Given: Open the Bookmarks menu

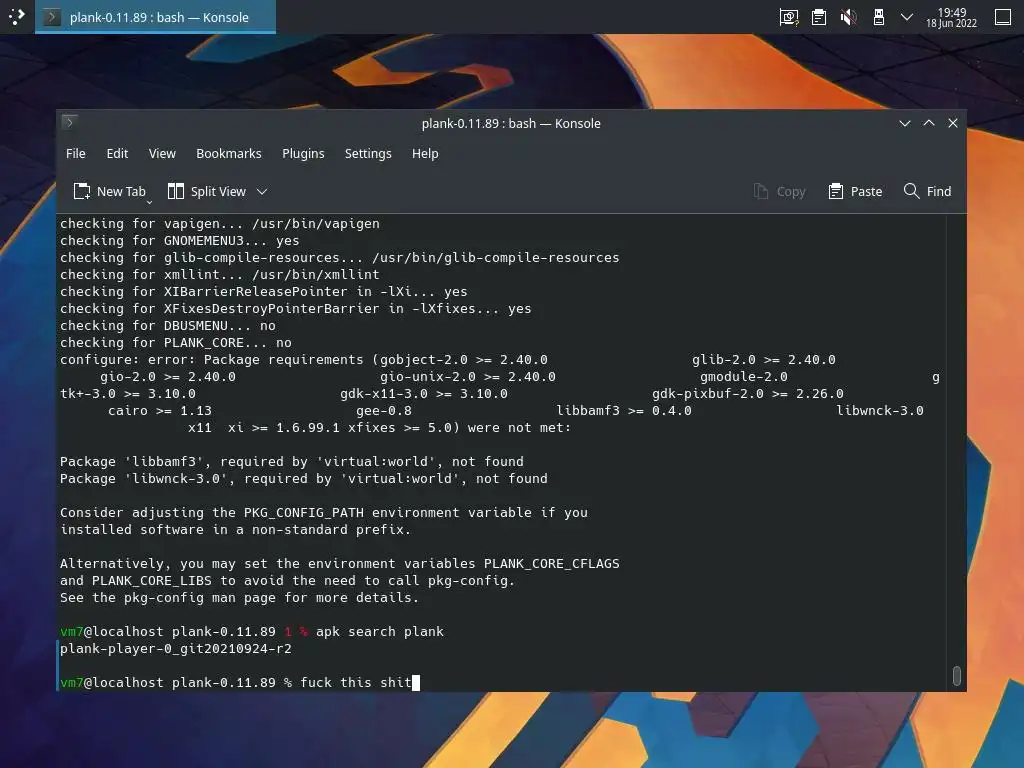Looking at the screenshot, I should point(229,153).
